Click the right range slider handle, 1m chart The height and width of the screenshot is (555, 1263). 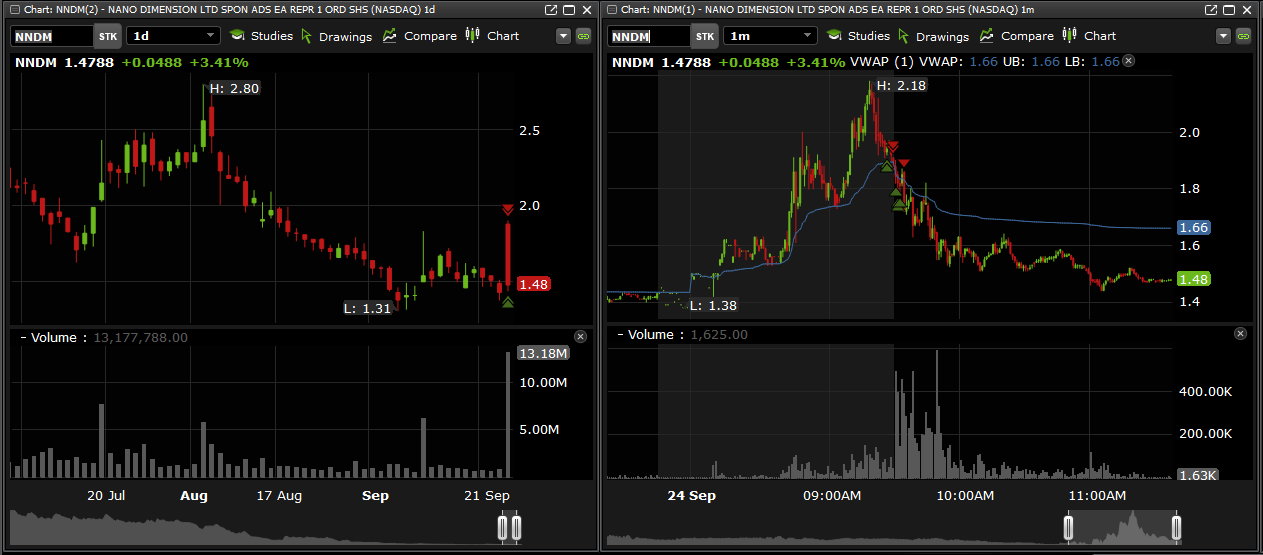point(1176,528)
